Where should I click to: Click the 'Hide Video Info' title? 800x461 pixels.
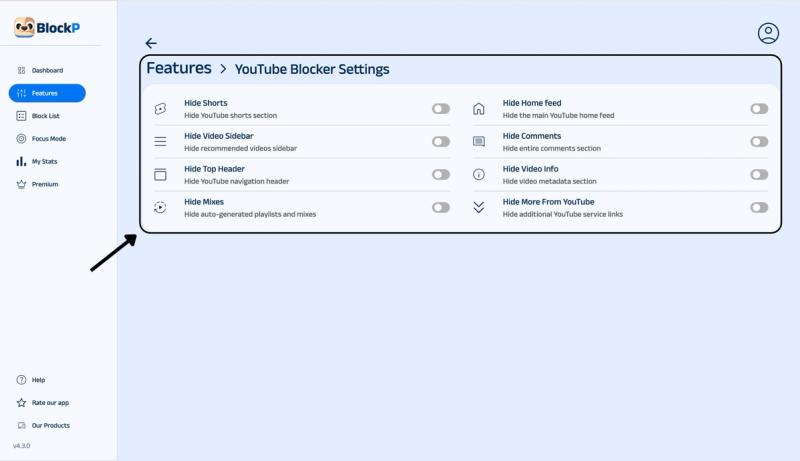[x=530, y=169]
